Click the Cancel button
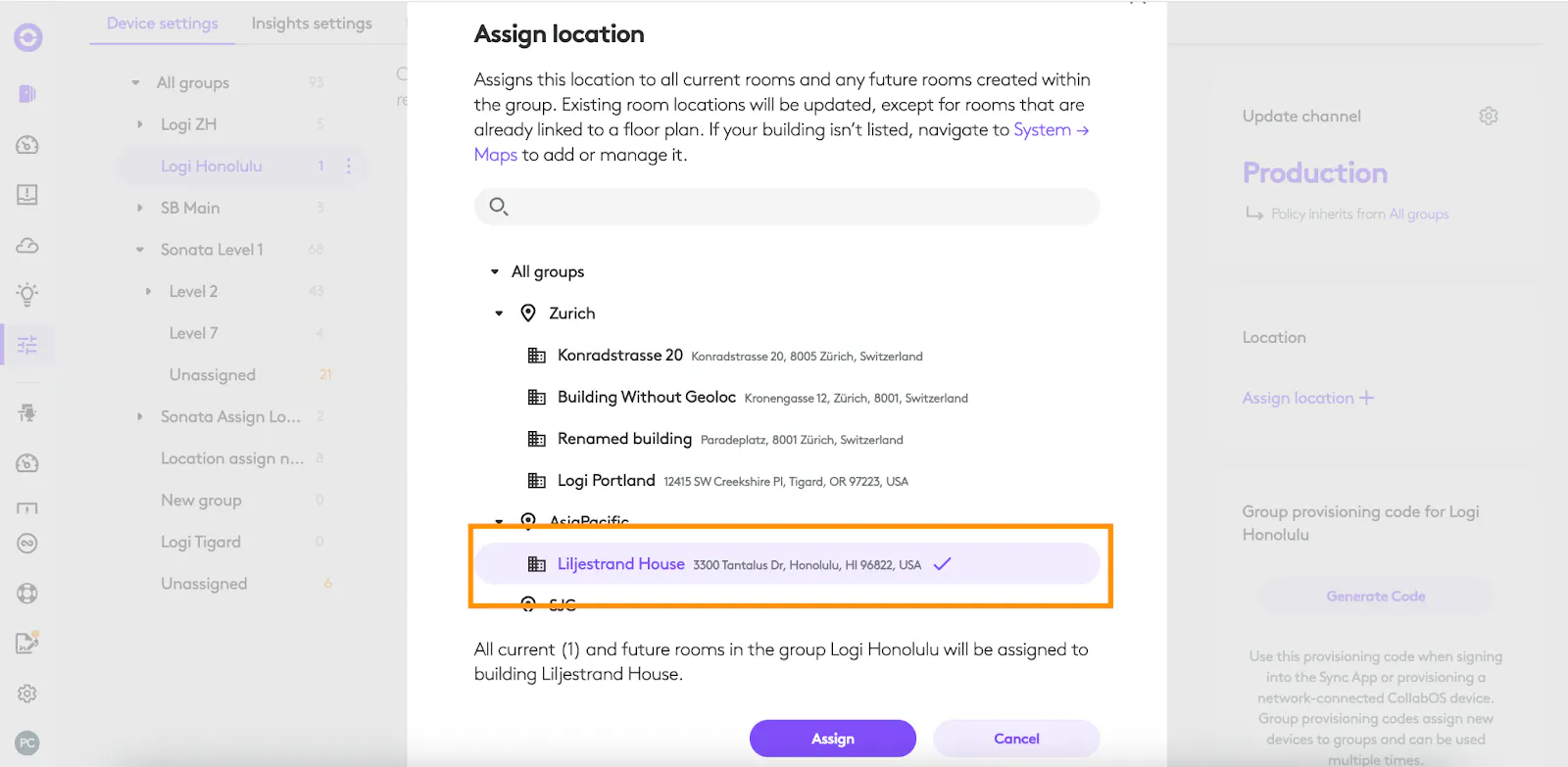The height and width of the screenshot is (767, 1568). [x=1015, y=739]
